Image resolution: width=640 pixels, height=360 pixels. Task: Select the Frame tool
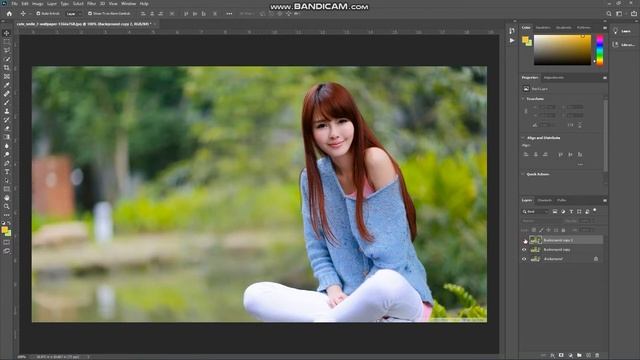(7, 76)
